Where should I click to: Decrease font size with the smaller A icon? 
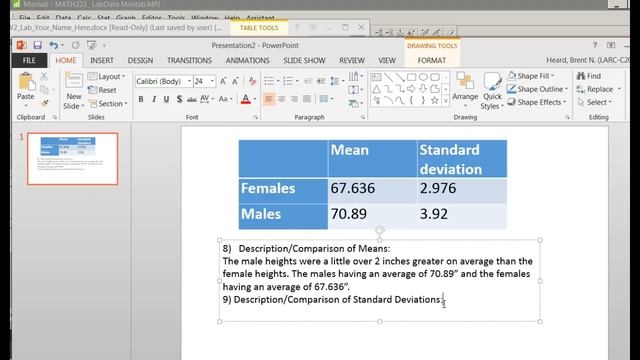(235, 81)
